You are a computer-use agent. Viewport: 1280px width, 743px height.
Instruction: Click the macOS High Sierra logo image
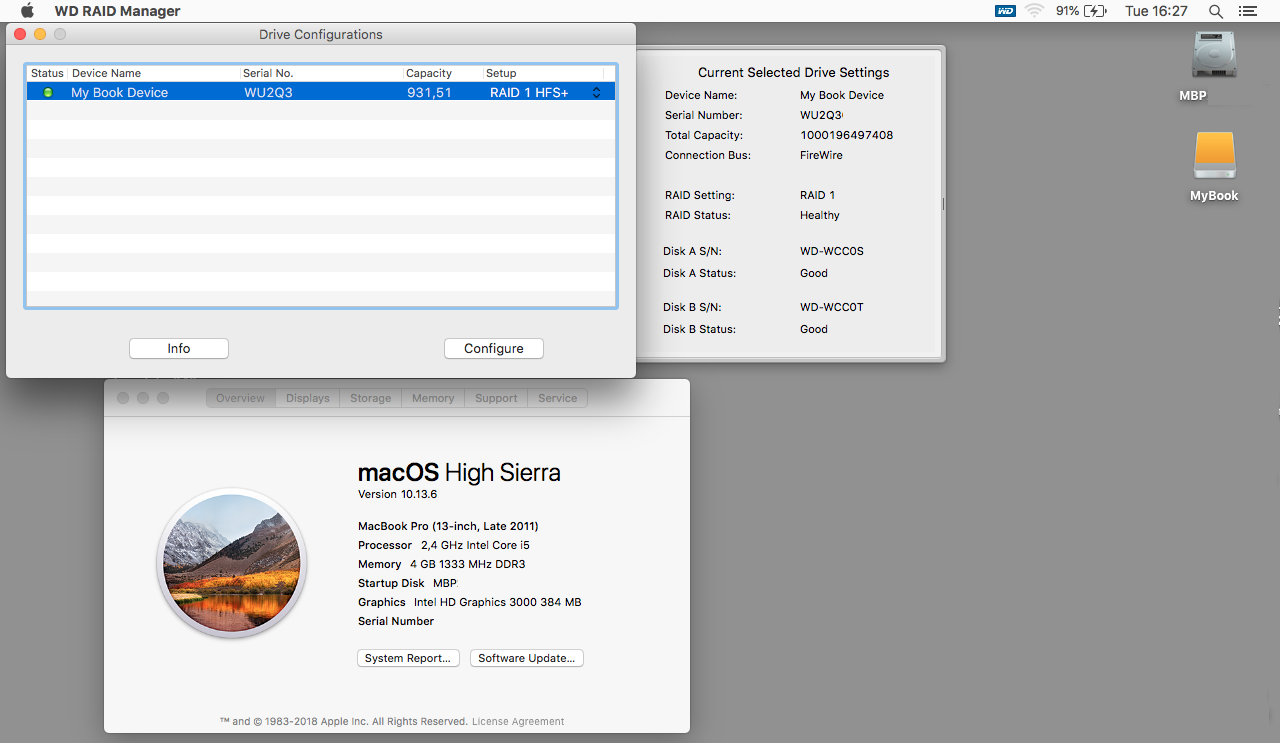coord(231,563)
